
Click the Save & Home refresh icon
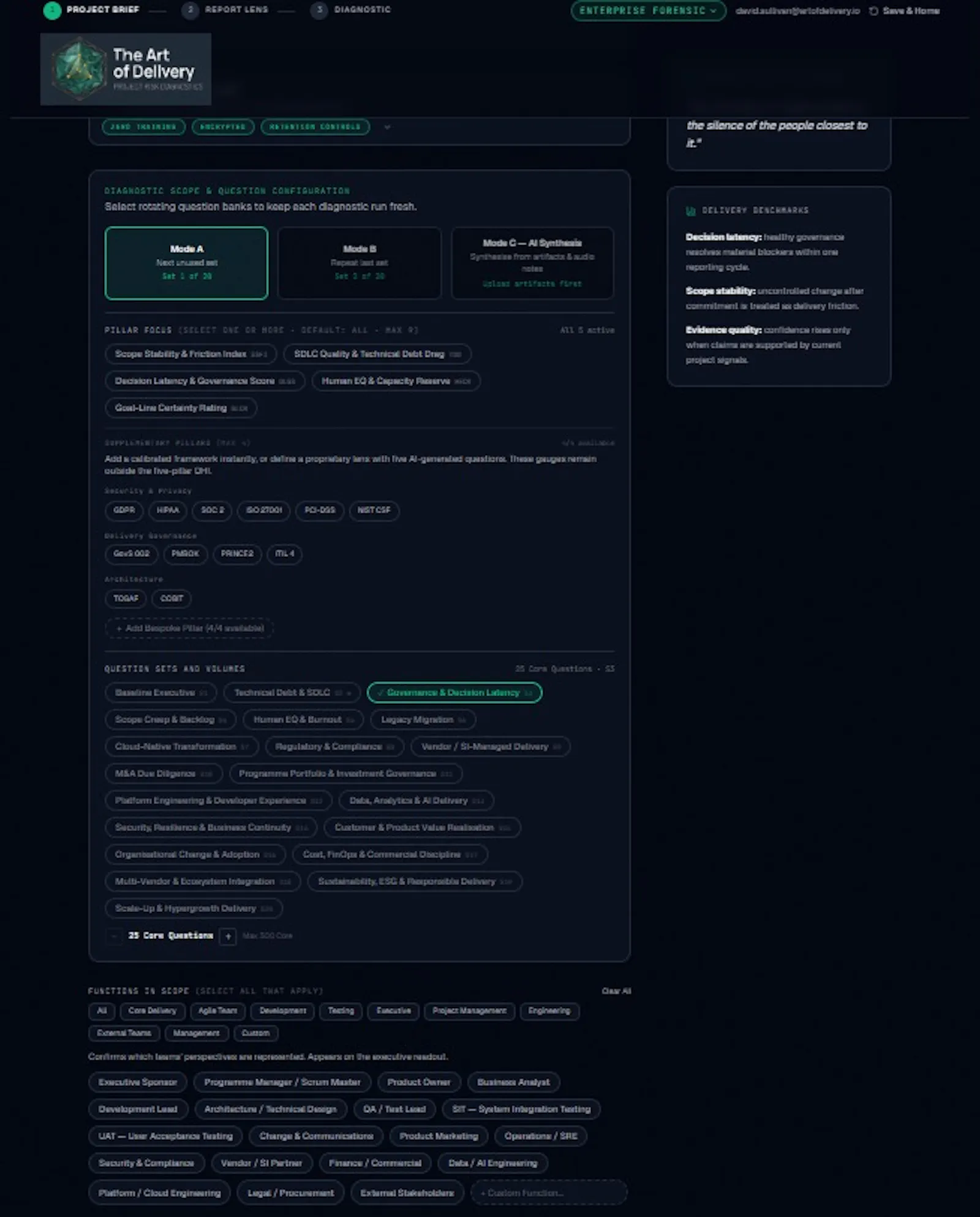pyautogui.click(x=873, y=11)
